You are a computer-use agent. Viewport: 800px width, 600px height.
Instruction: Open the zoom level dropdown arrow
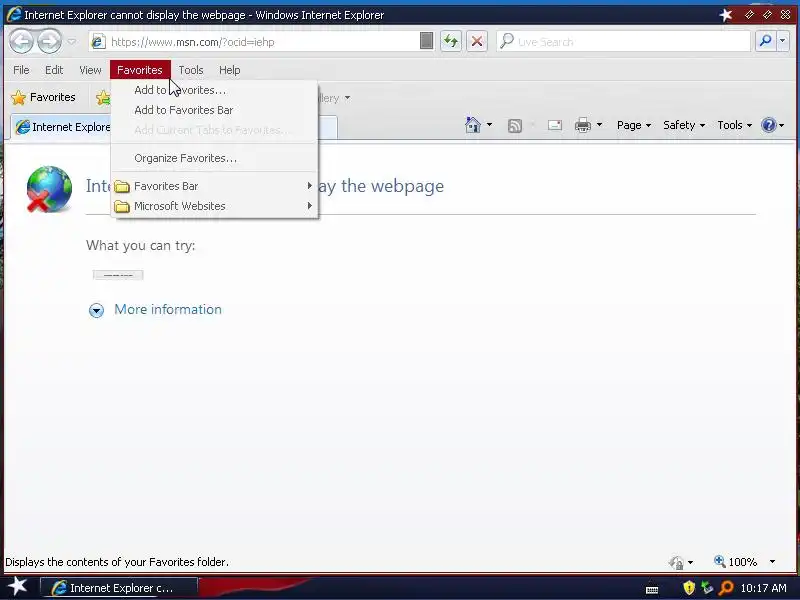point(772,562)
